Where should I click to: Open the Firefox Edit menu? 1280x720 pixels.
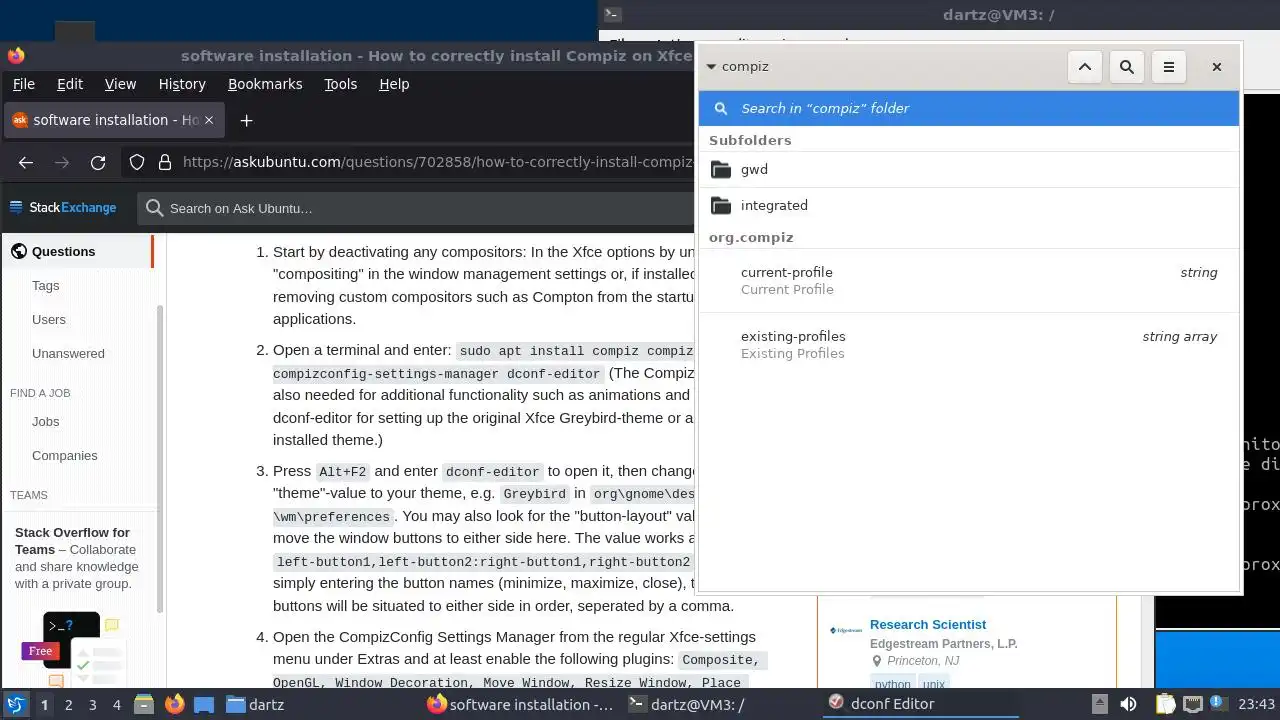[70, 84]
